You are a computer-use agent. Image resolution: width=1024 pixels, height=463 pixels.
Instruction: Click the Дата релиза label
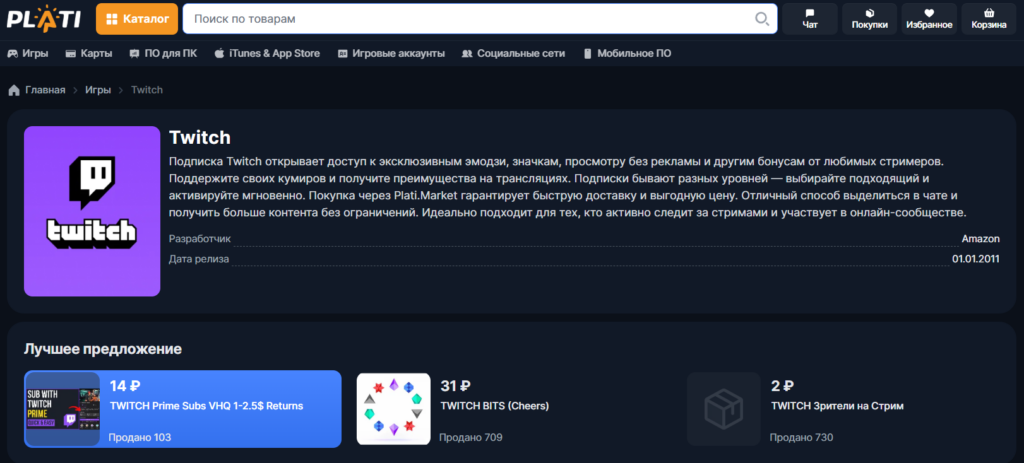coord(199,259)
